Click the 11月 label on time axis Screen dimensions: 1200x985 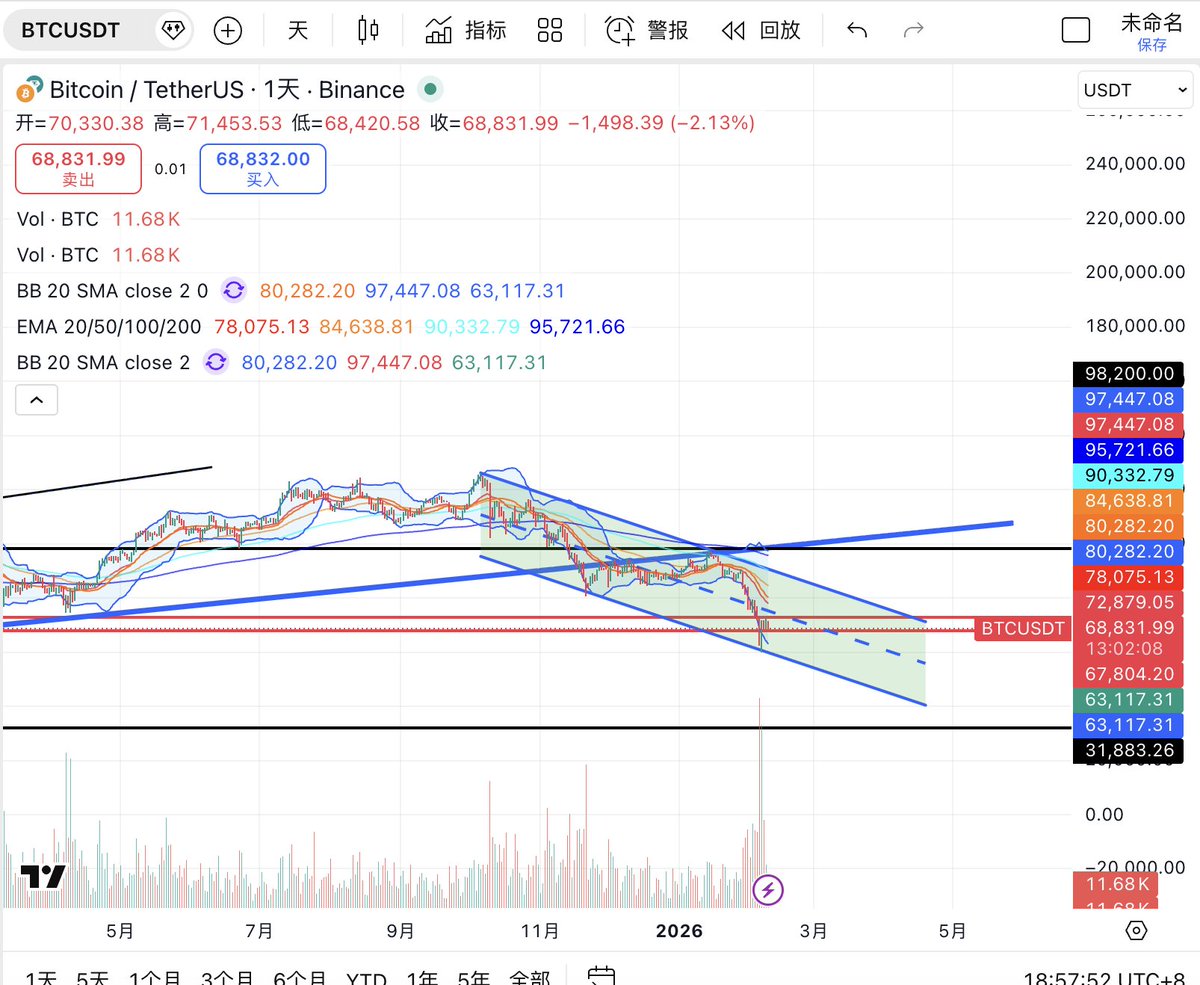pos(540,931)
